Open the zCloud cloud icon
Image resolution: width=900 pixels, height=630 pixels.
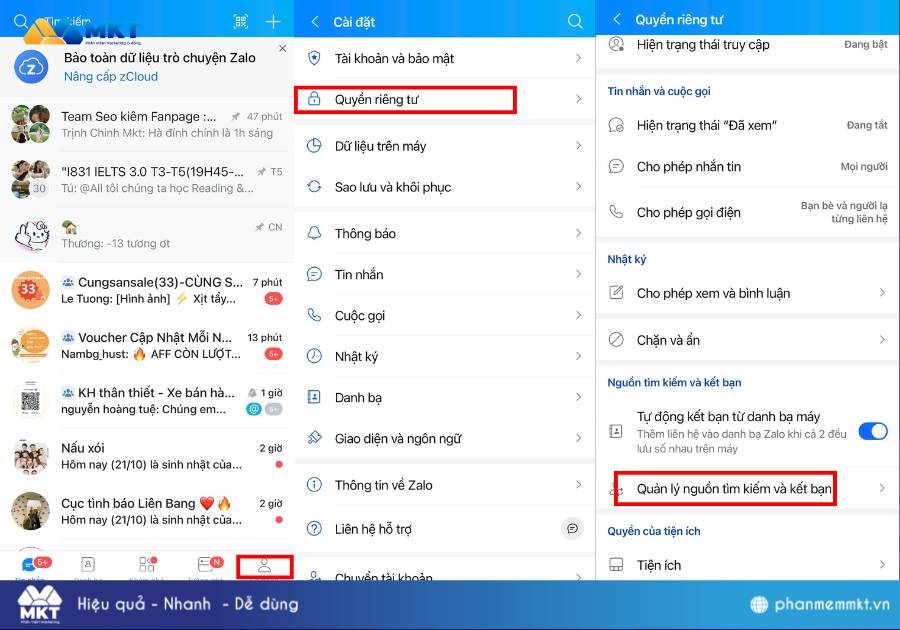(x=31, y=67)
